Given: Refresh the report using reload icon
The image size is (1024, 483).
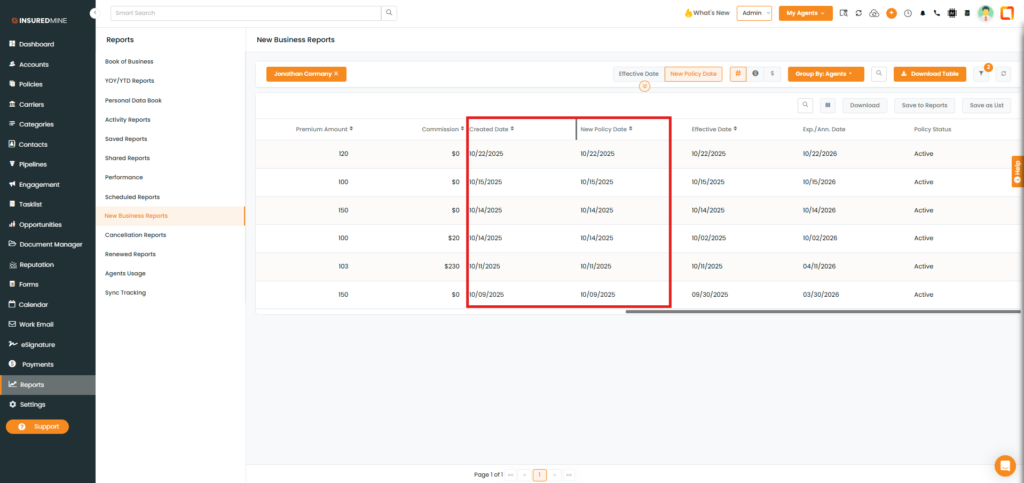Looking at the screenshot, I should 1003,74.
